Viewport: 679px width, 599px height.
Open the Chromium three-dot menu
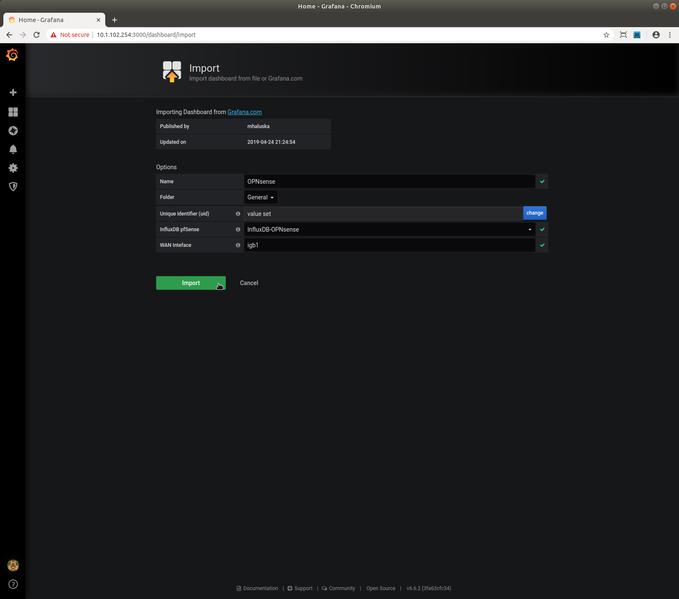pos(670,35)
